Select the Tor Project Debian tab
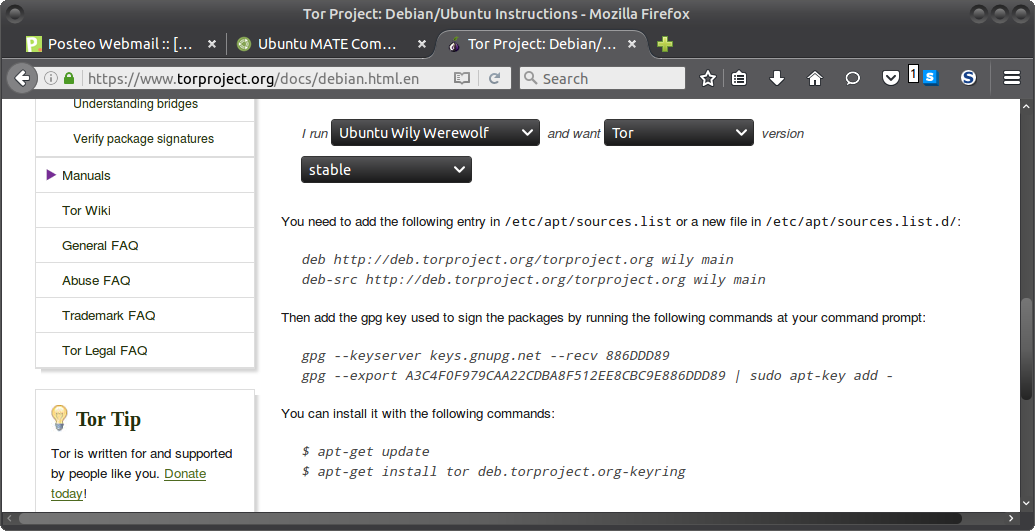 click(x=542, y=44)
